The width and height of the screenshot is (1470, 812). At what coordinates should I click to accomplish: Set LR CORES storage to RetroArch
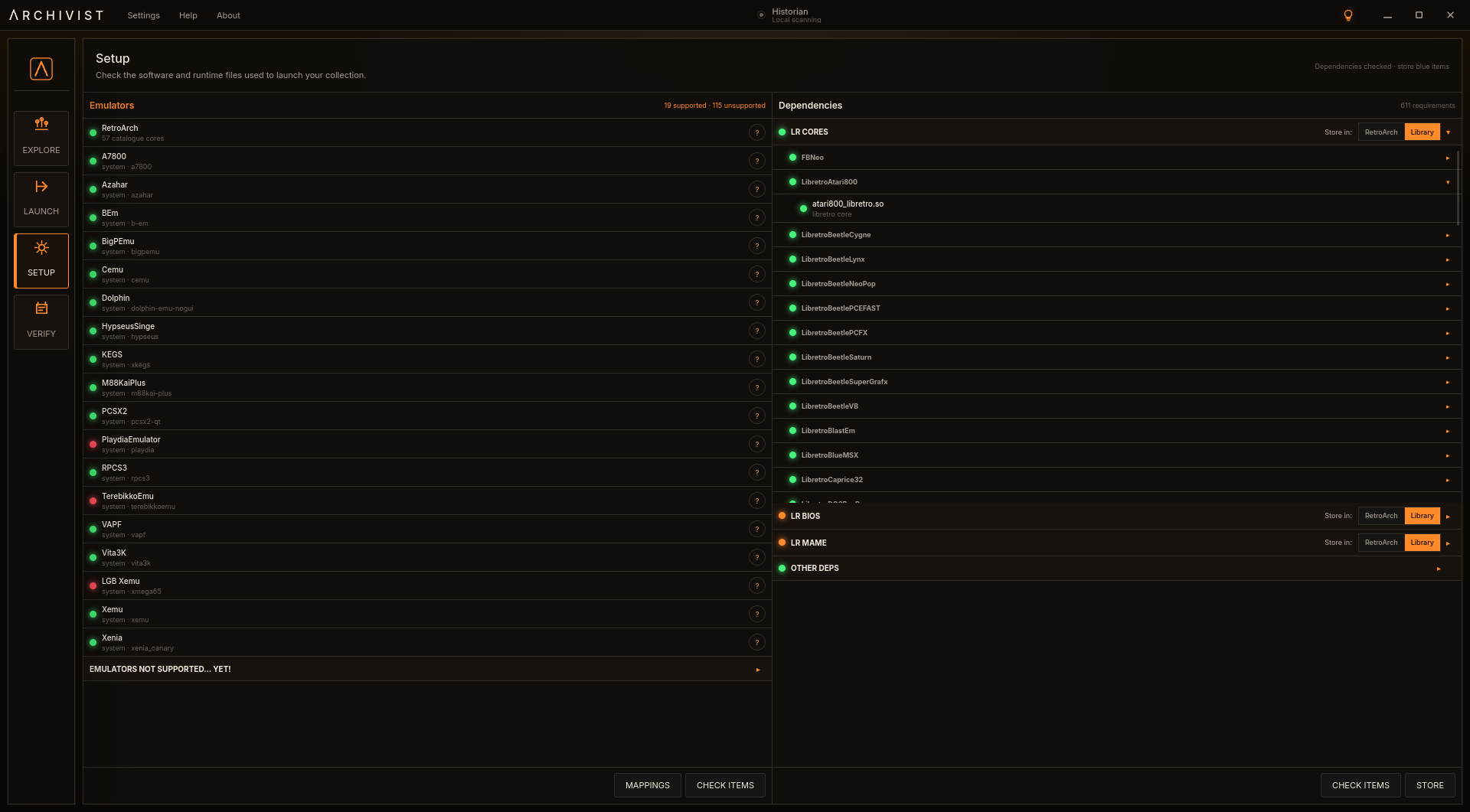(1381, 132)
